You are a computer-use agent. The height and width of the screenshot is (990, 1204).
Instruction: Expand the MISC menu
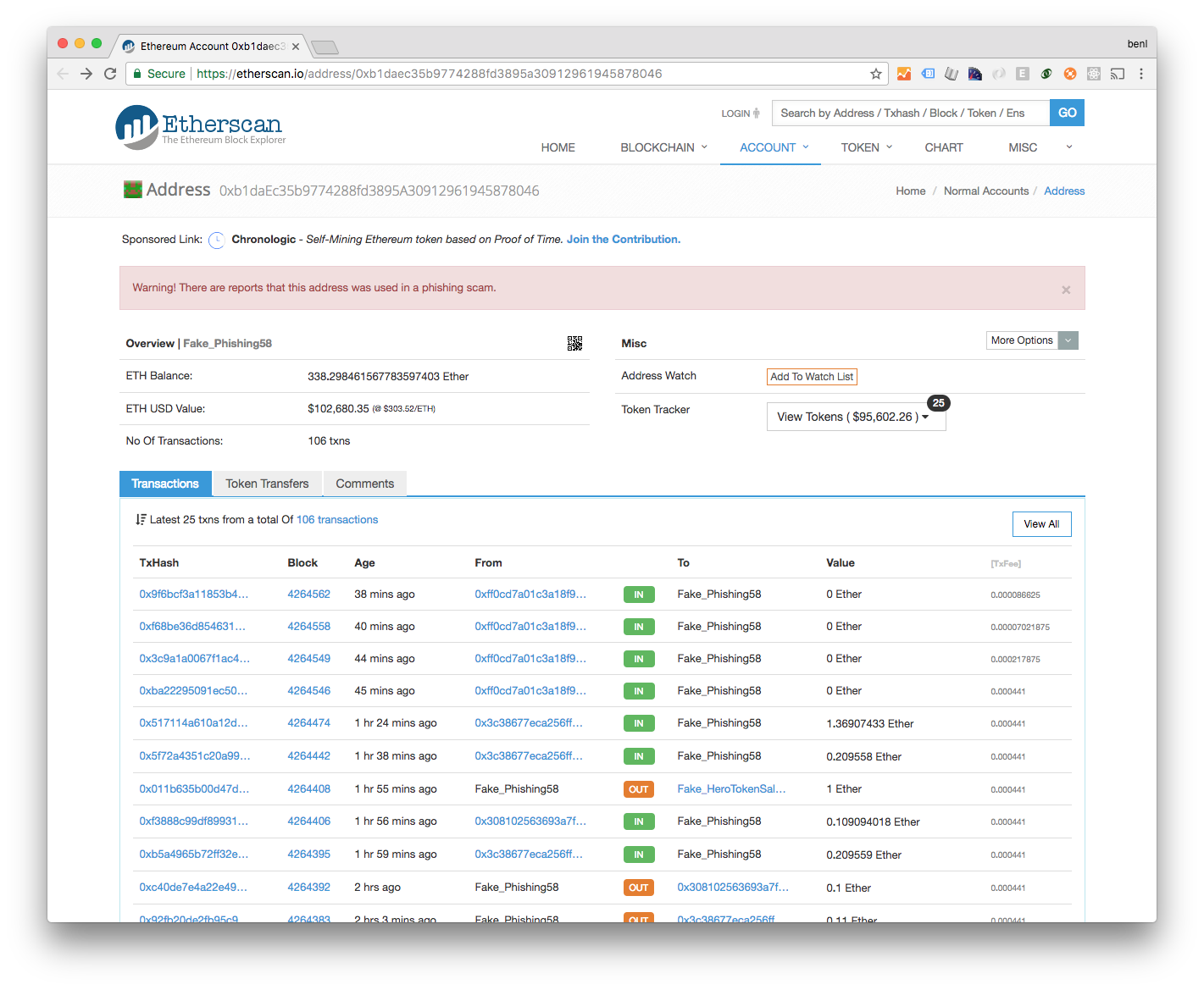pos(1040,147)
